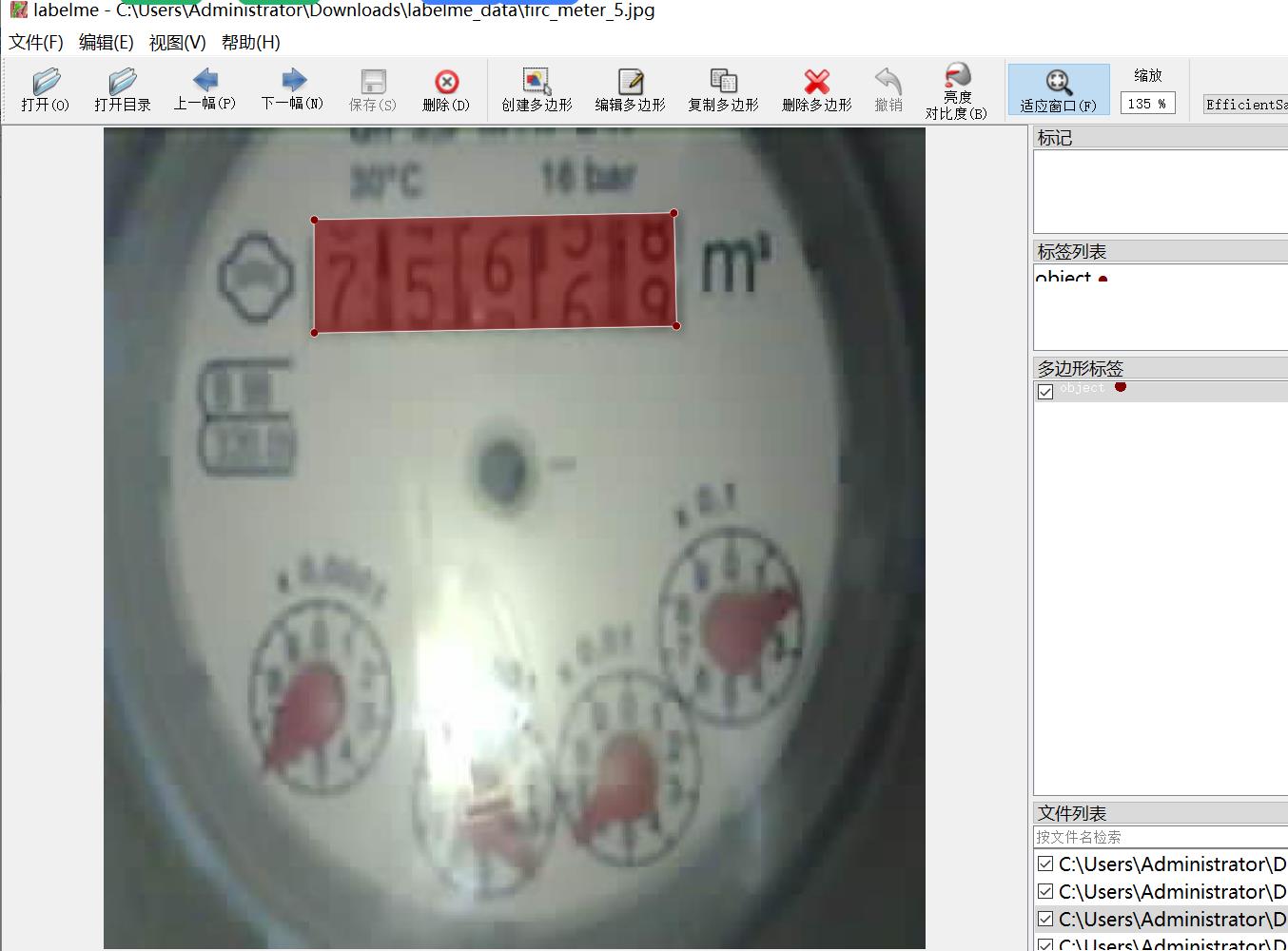Go to next image (下一幅)
1288x951 pixels.
point(293,90)
